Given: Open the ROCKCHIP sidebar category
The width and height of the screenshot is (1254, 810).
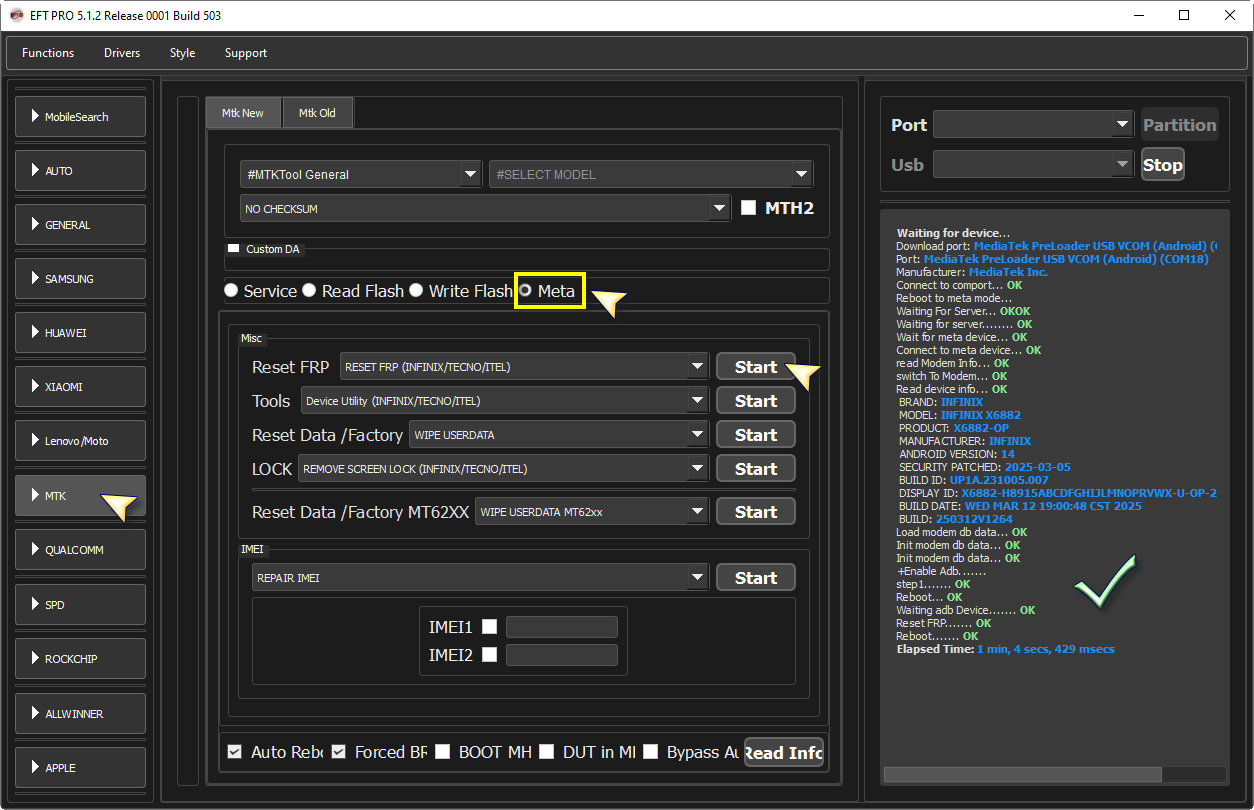Looking at the screenshot, I should coord(81,659).
